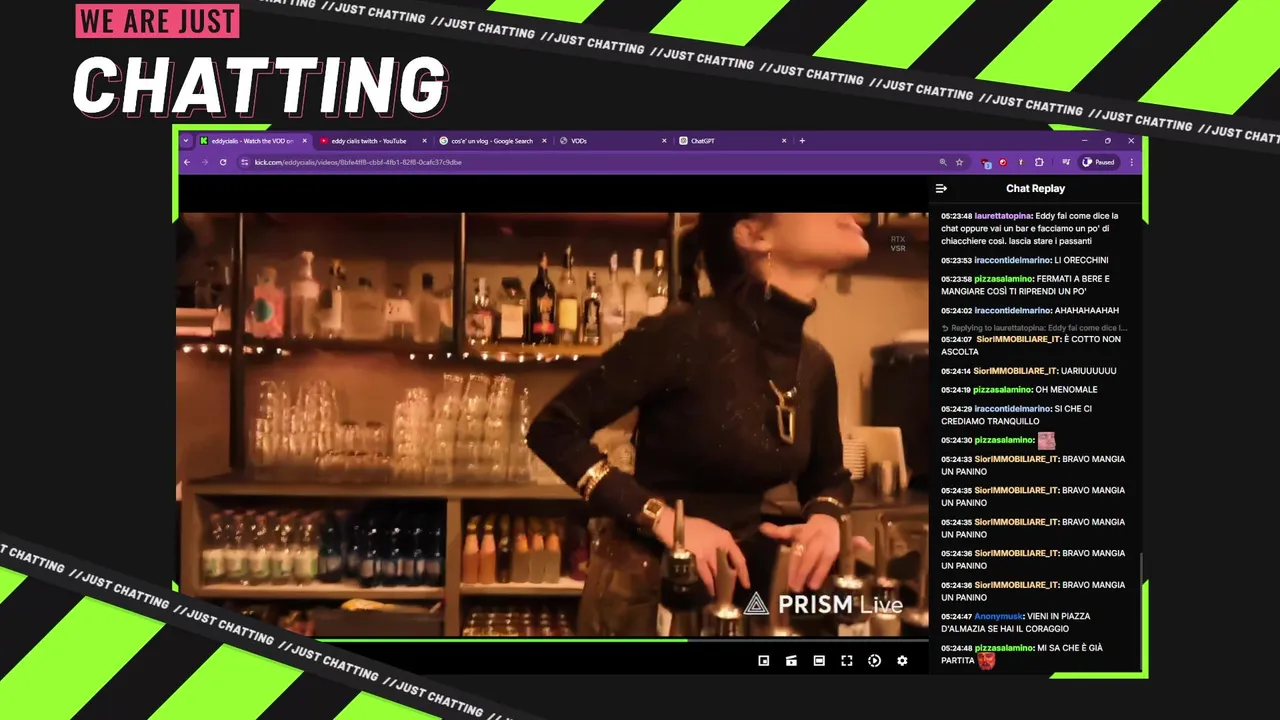The image size is (1280, 720).
Task: Click the 'FERMATI A BERE E MANGIARE' message
Action: pyautogui.click(x=1026, y=285)
